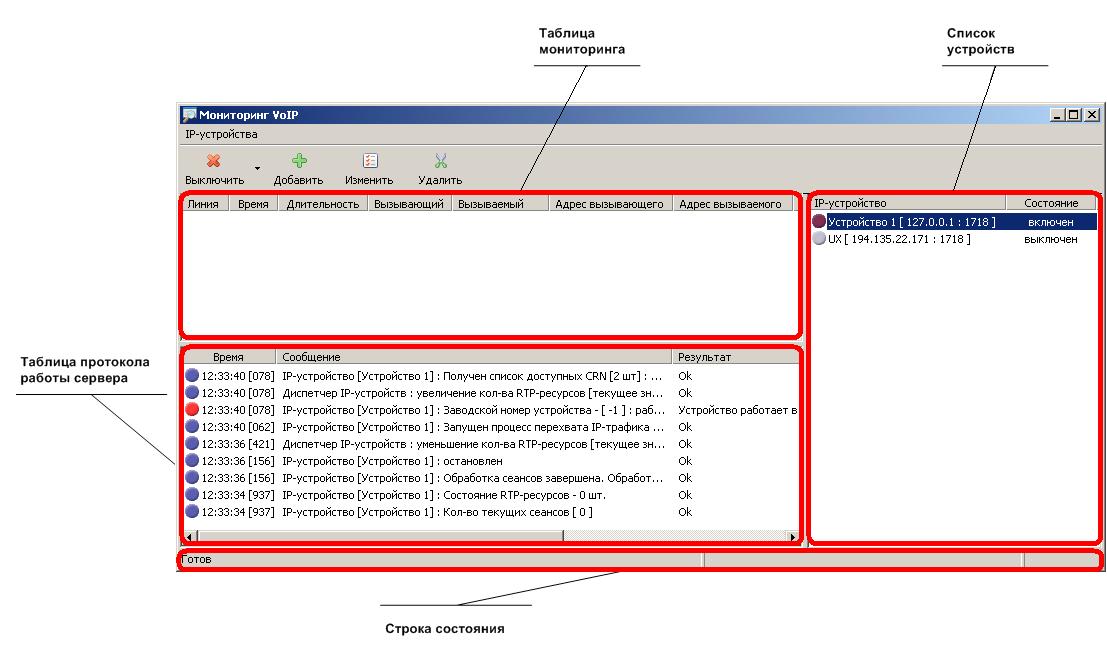Select log row 'Обработка сеансов завершена'
Viewport: 1107px width, 657px height.
[x=491, y=478]
